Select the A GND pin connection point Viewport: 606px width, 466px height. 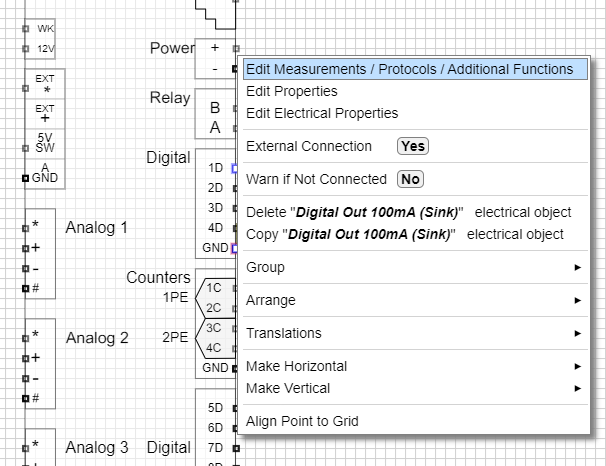point(26,178)
